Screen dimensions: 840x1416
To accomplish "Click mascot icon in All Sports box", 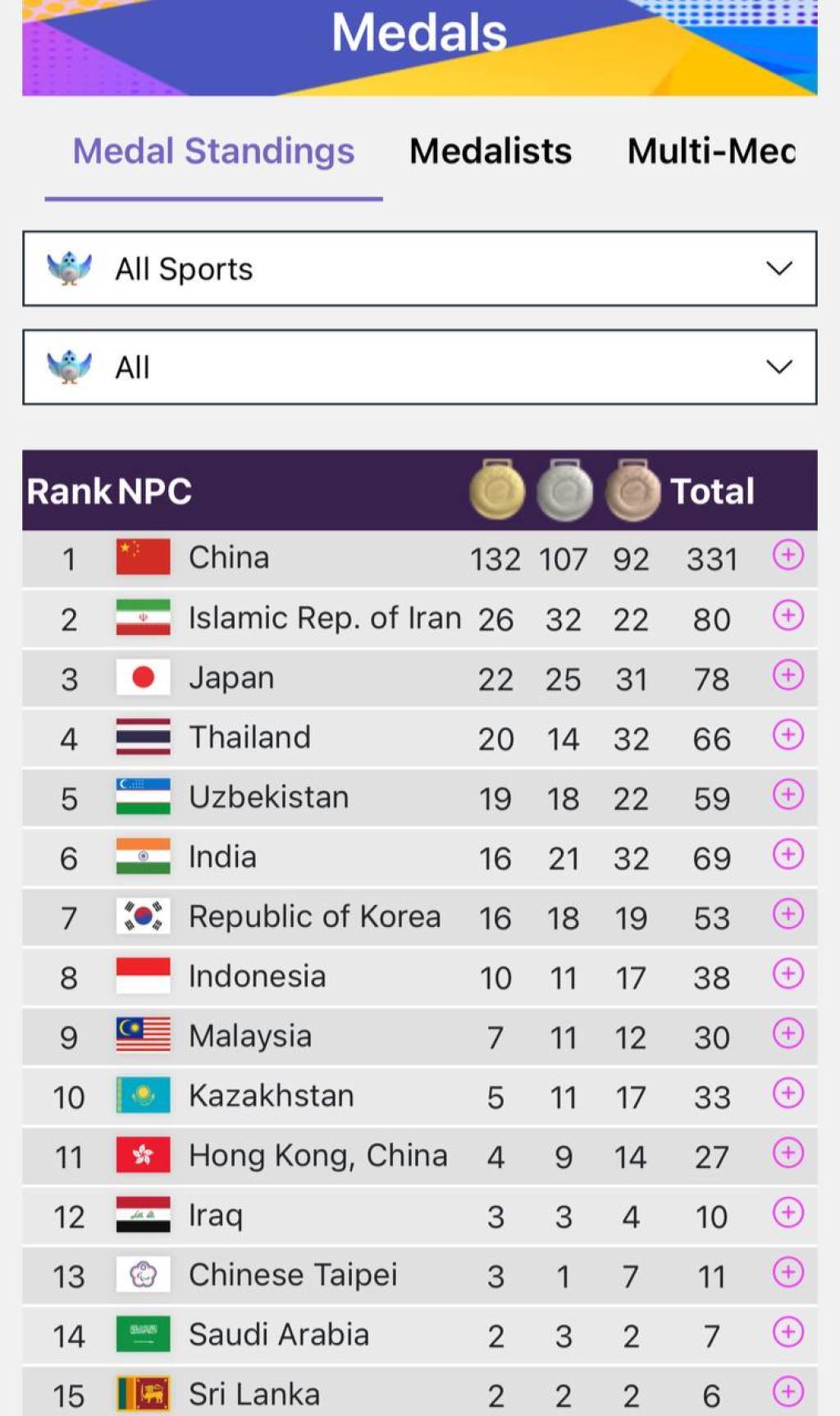I will pyautogui.click(x=70, y=268).
